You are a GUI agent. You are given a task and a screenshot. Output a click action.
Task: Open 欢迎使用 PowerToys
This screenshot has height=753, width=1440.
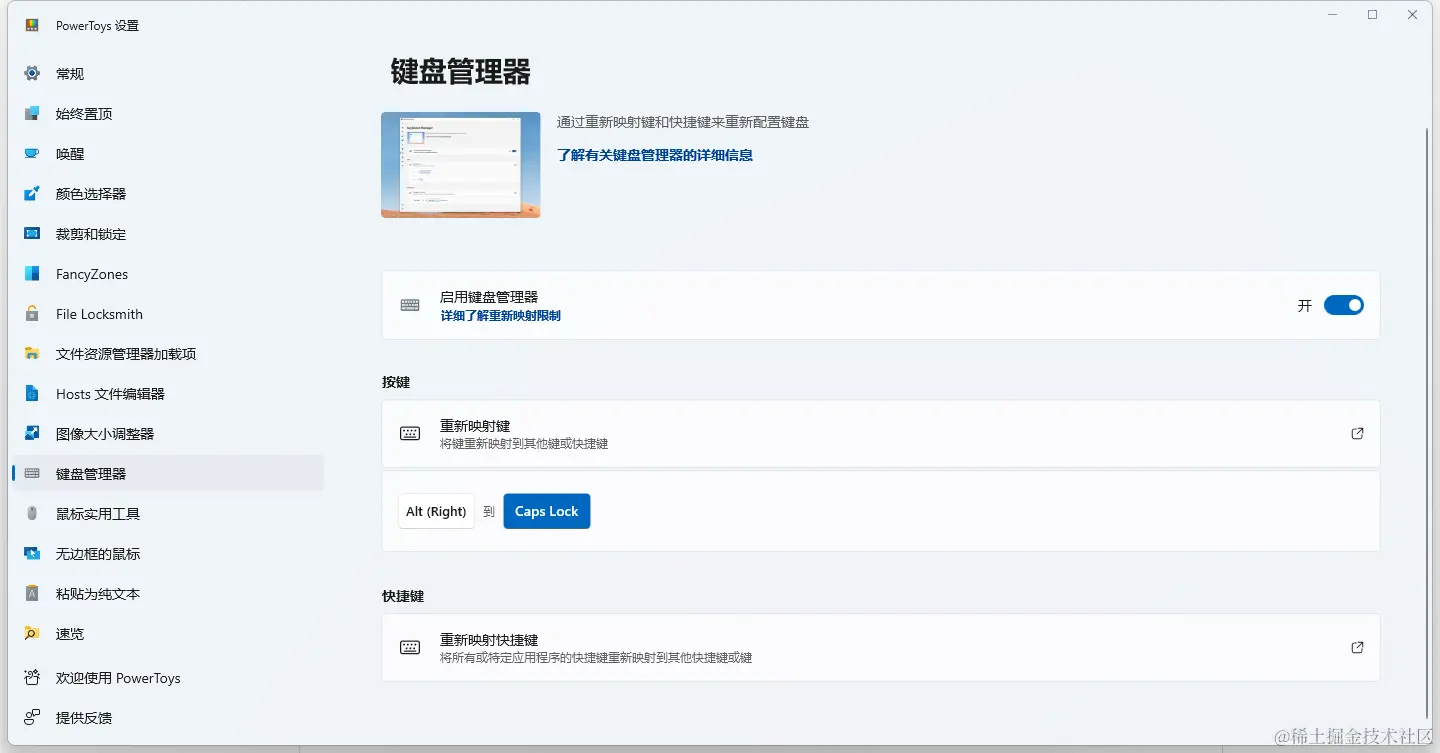(x=167, y=678)
